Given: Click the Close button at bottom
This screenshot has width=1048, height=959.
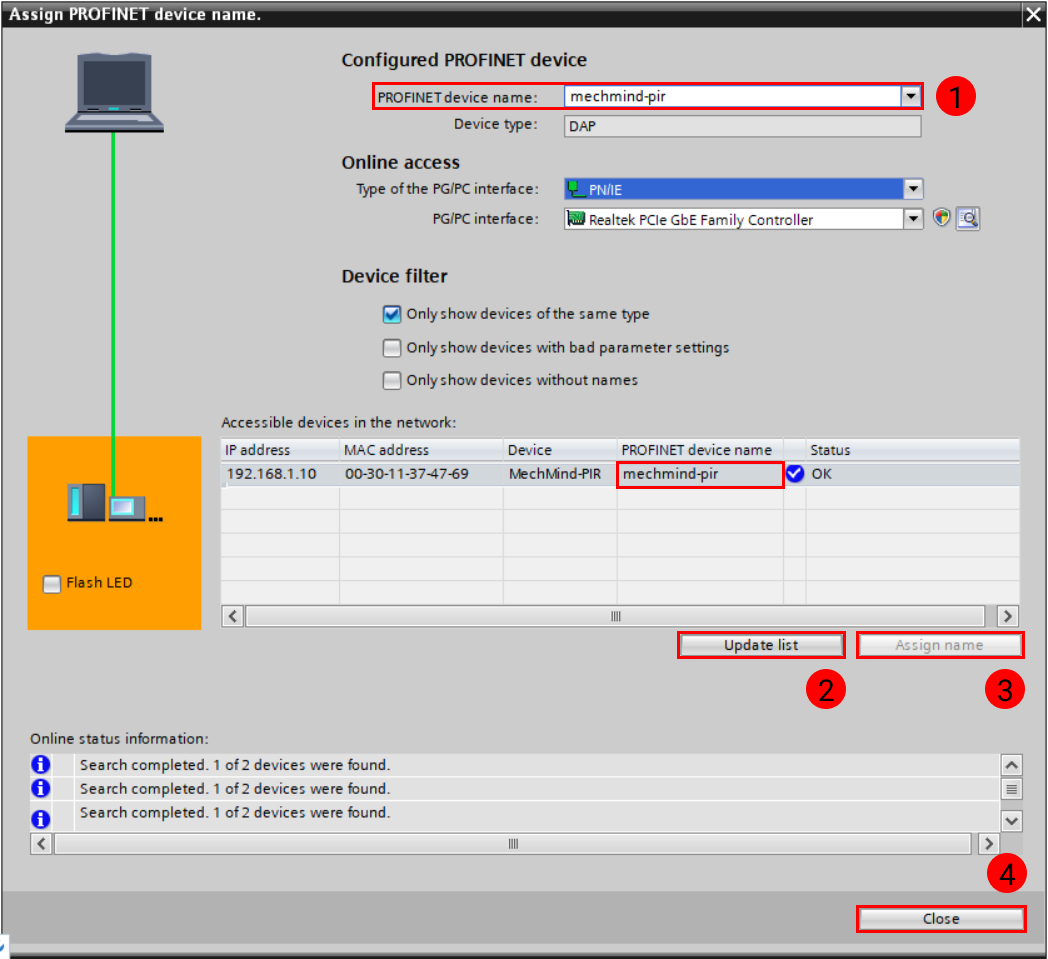Looking at the screenshot, I should [940, 918].
